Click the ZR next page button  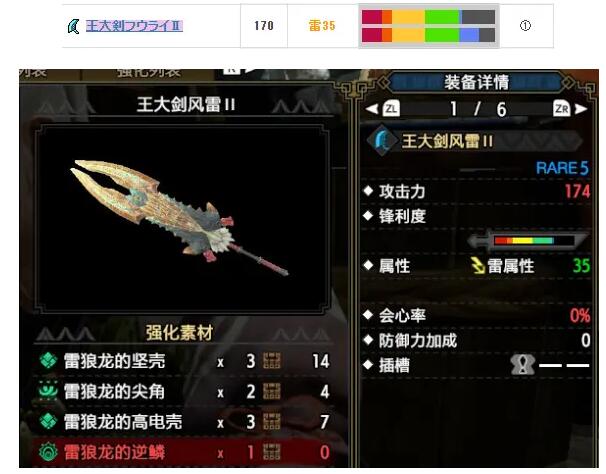[x=562, y=109]
